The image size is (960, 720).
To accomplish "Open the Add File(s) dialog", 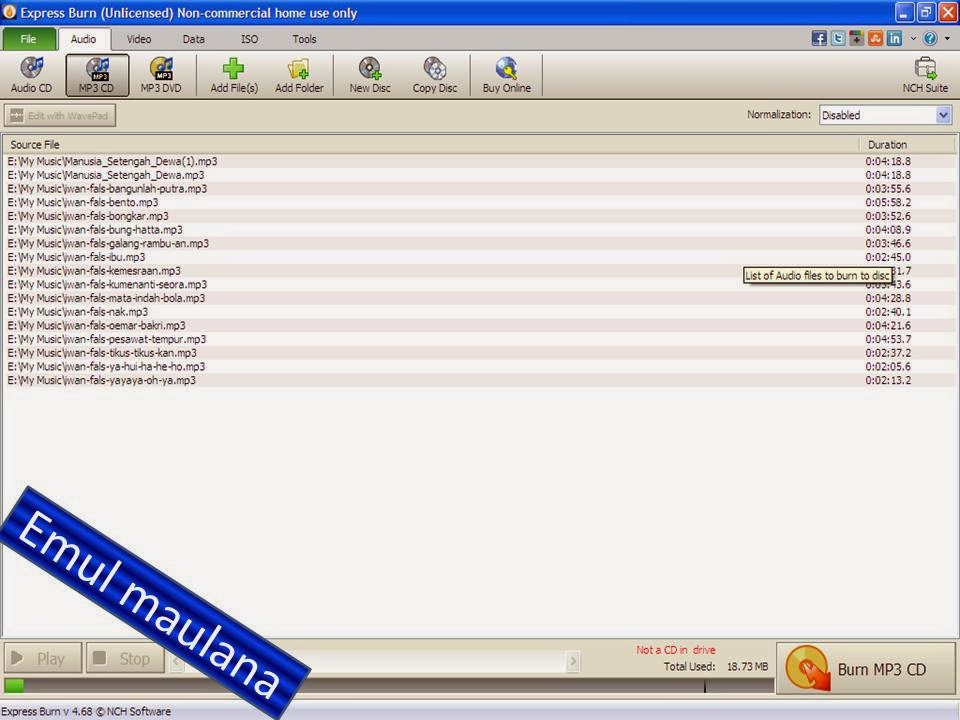I will pyautogui.click(x=233, y=73).
